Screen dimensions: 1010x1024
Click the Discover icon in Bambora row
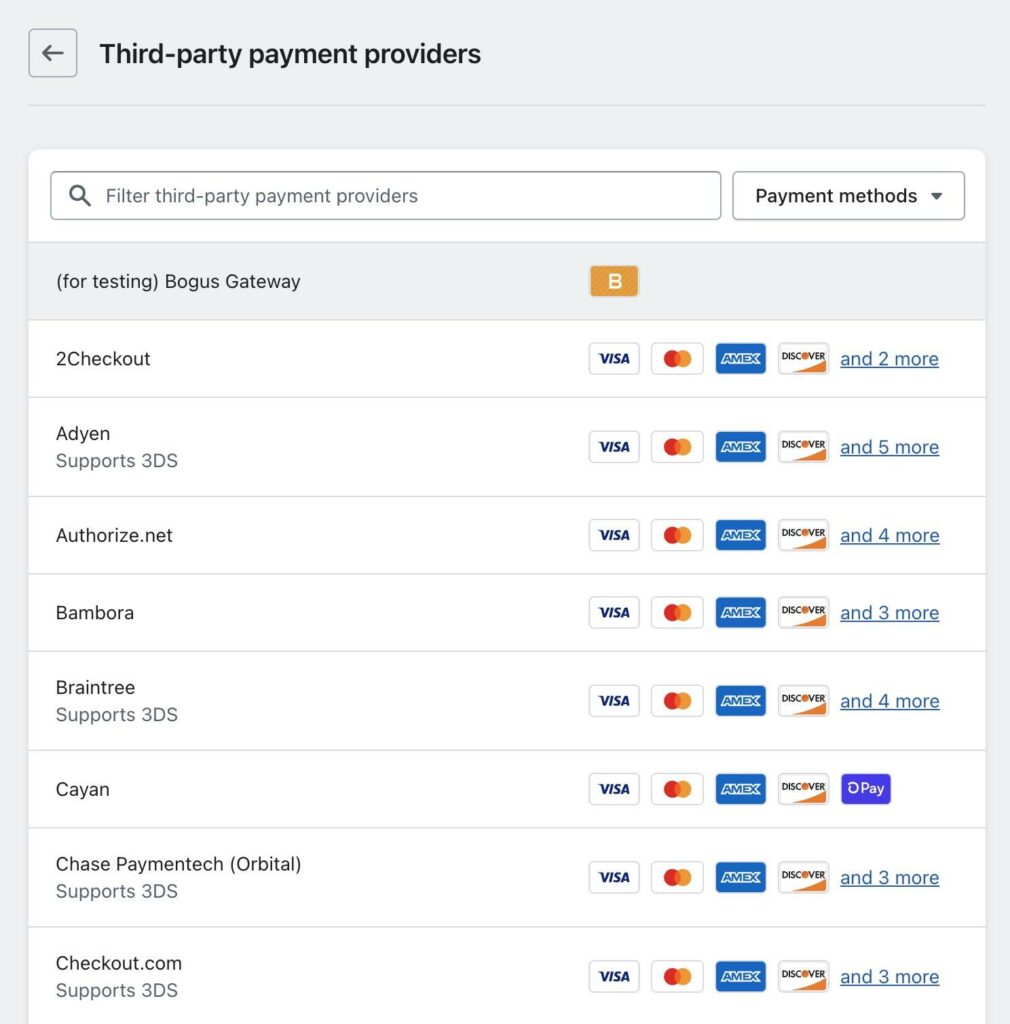tap(803, 612)
